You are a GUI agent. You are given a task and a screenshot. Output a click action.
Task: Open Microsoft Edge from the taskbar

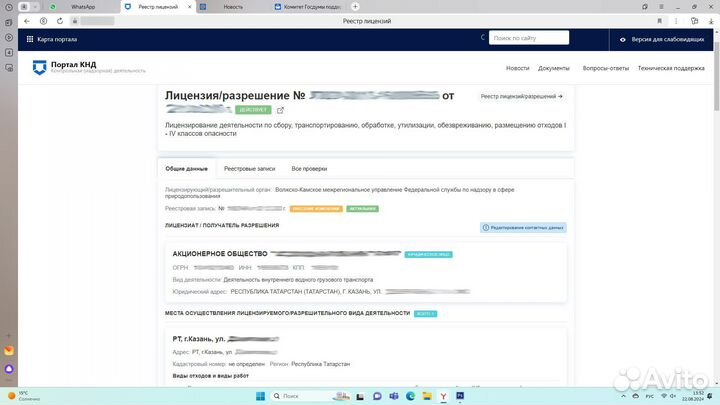pos(410,396)
